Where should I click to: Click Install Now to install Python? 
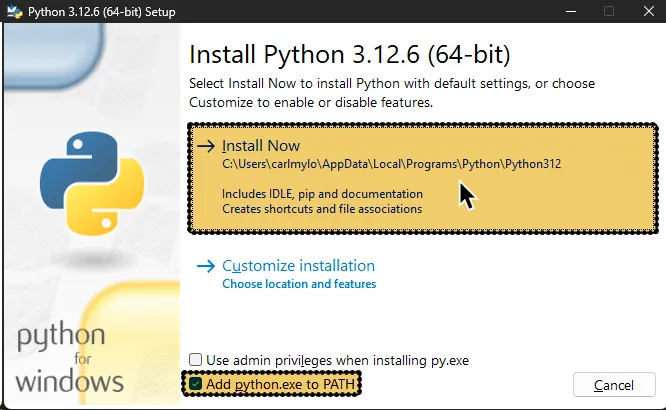click(423, 178)
